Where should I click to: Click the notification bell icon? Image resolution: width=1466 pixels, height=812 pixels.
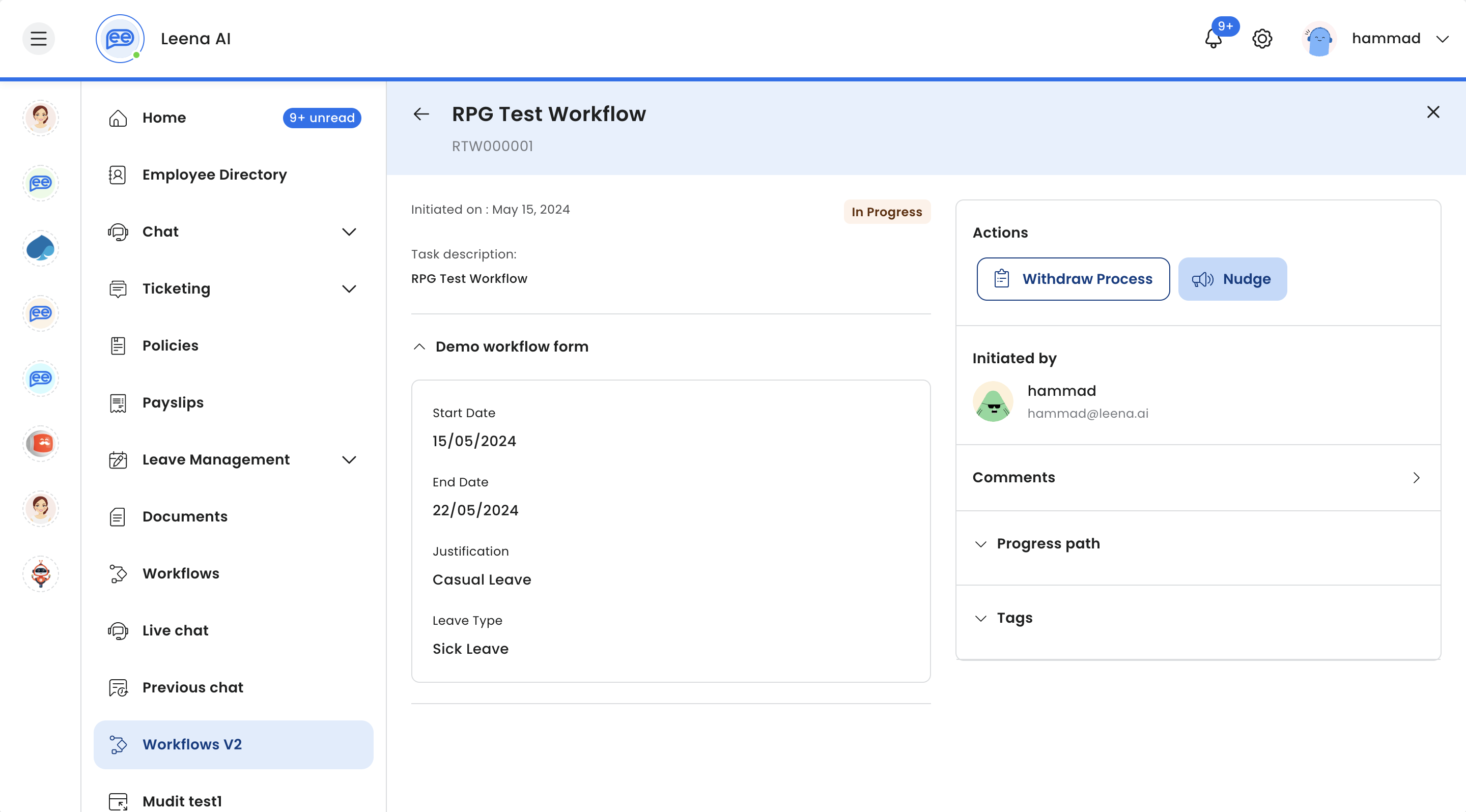(1213, 39)
